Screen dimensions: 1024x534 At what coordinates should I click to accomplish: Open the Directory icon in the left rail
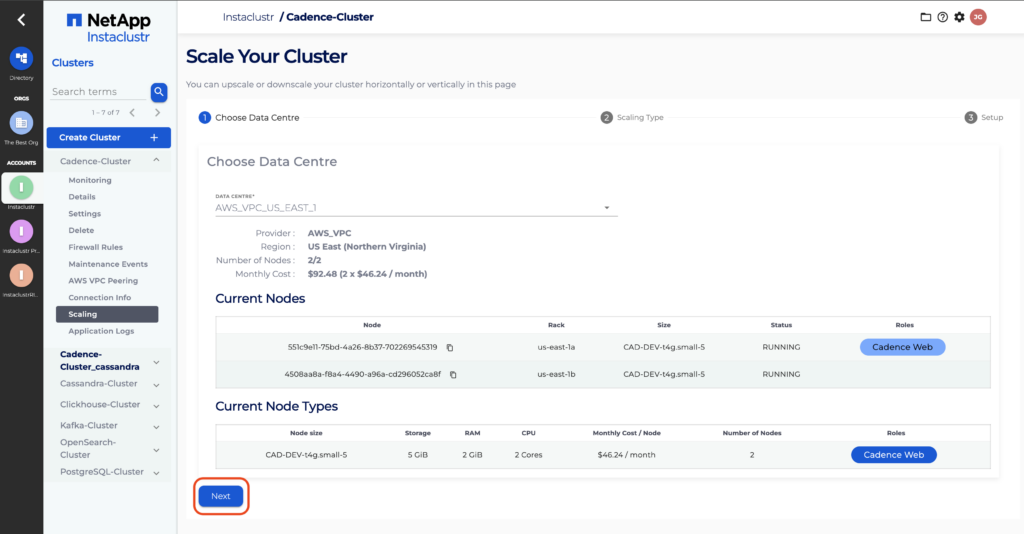(x=21, y=59)
